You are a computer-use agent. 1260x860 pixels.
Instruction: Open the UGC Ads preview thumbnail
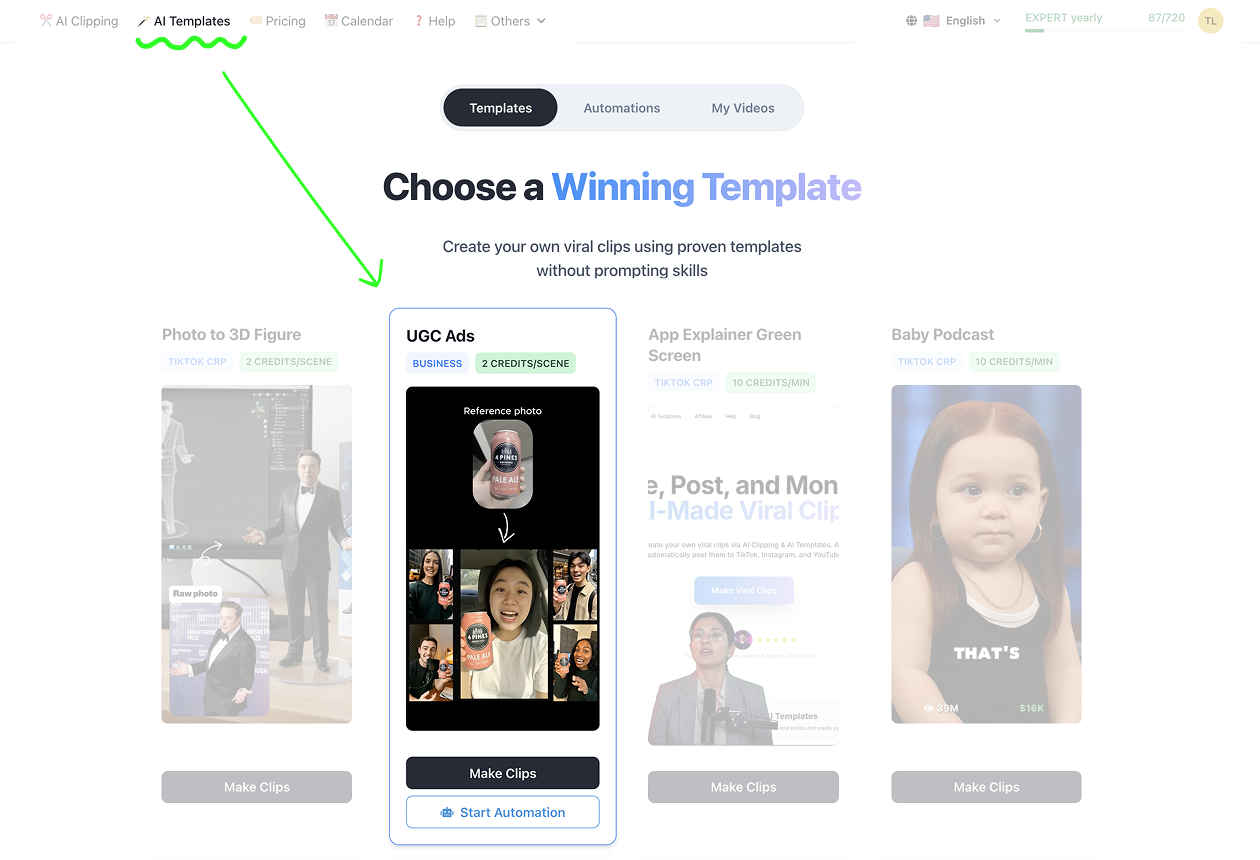[x=503, y=559]
